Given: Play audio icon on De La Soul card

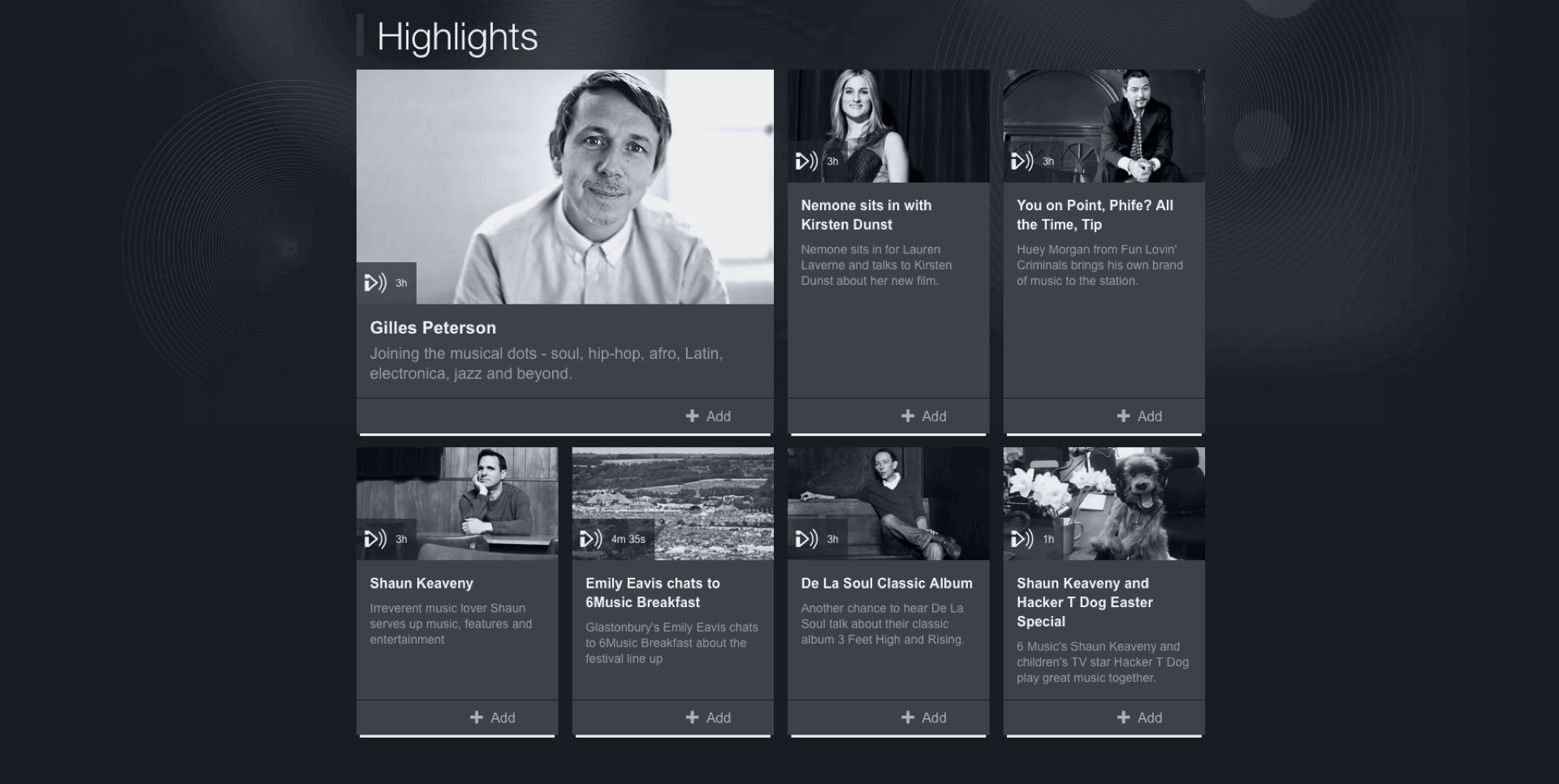Looking at the screenshot, I should [806, 539].
